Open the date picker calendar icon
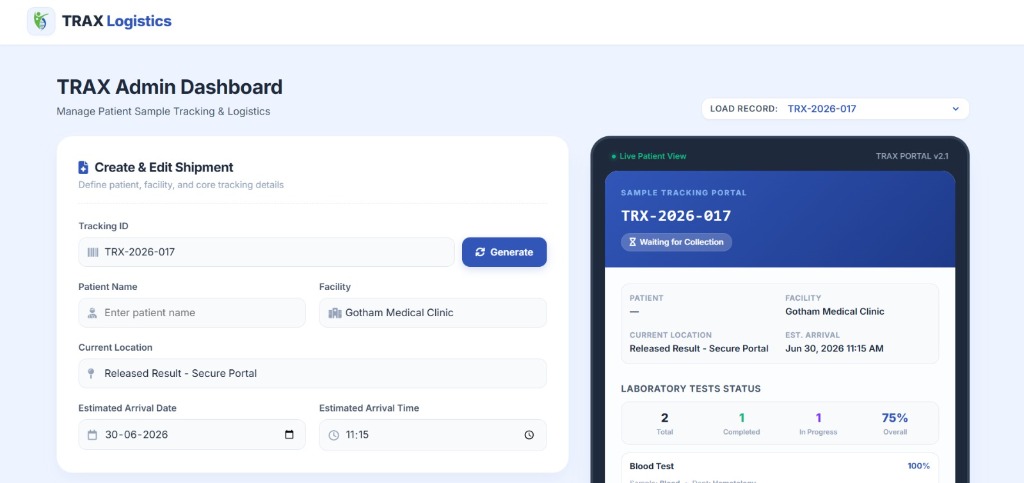Image resolution: width=1024 pixels, height=483 pixels. coord(289,435)
